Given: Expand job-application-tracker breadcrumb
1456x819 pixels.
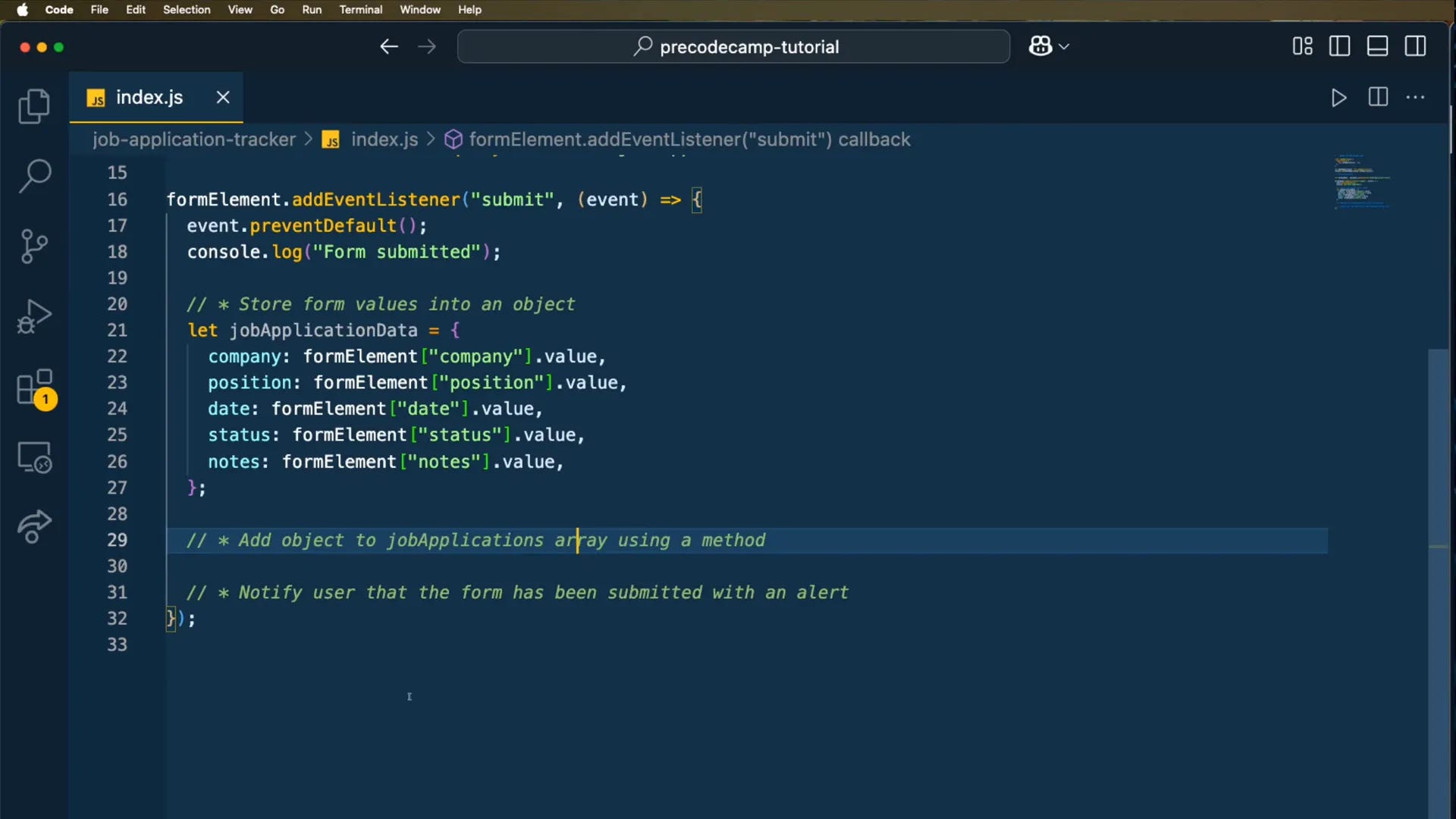Looking at the screenshot, I should (x=194, y=140).
